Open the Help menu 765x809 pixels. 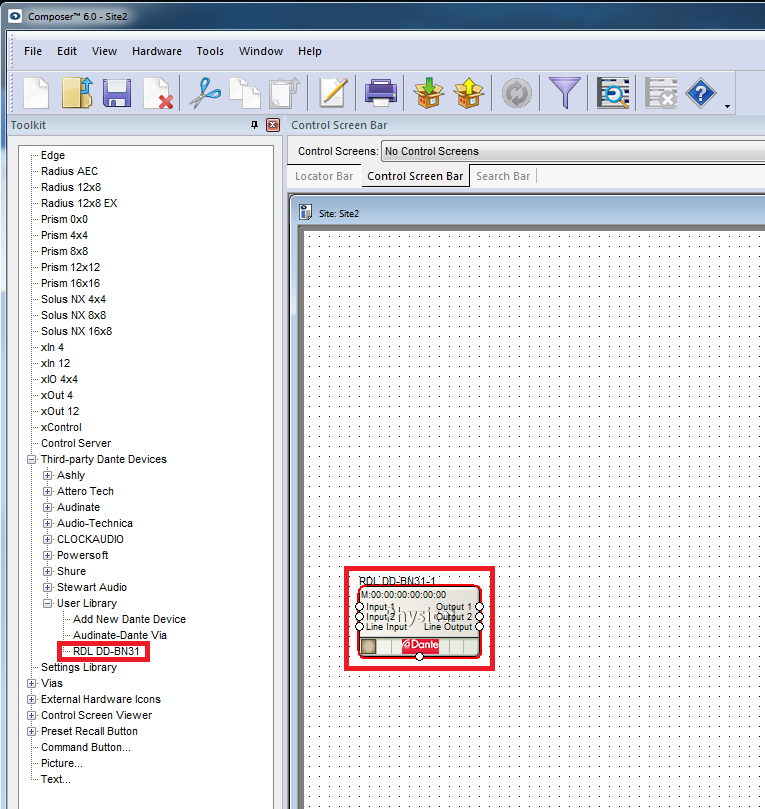point(310,51)
